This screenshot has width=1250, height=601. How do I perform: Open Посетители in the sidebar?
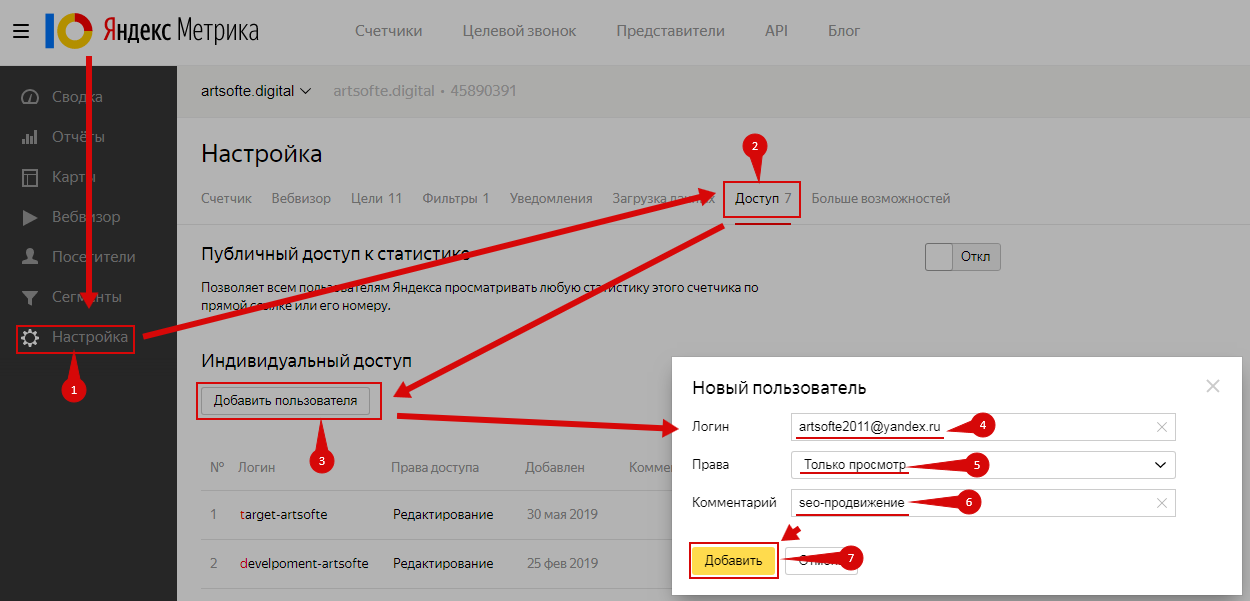click(x=78, y=257)
